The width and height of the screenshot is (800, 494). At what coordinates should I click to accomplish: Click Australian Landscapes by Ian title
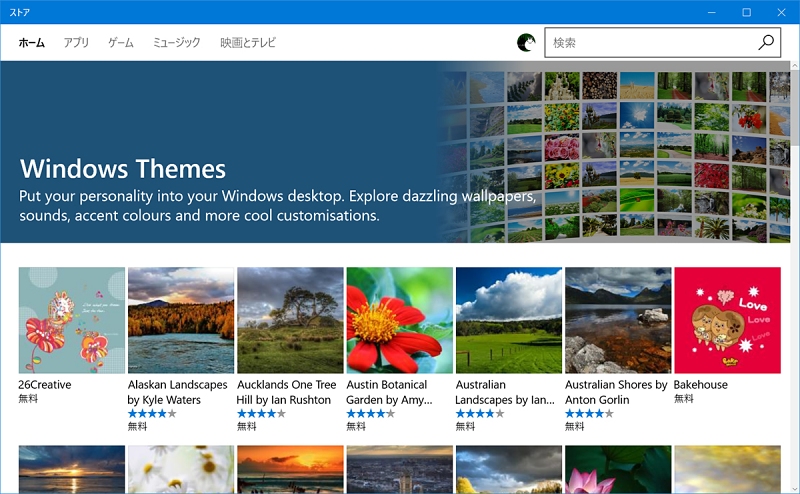tap(505, 392)
